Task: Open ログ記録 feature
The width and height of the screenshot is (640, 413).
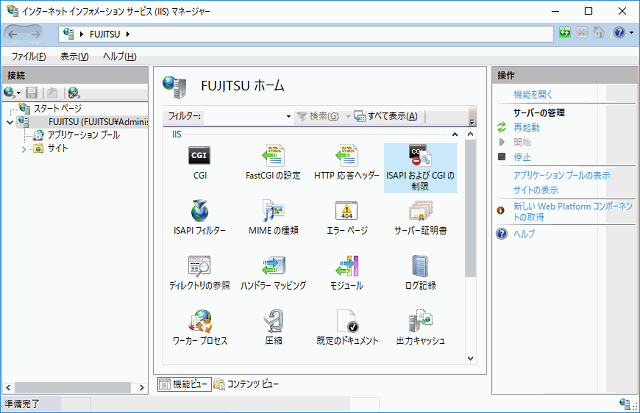Action: 420,273
